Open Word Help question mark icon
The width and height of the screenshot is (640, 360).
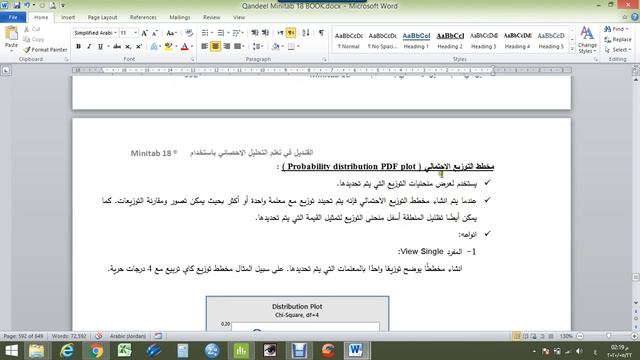(635, 17)
